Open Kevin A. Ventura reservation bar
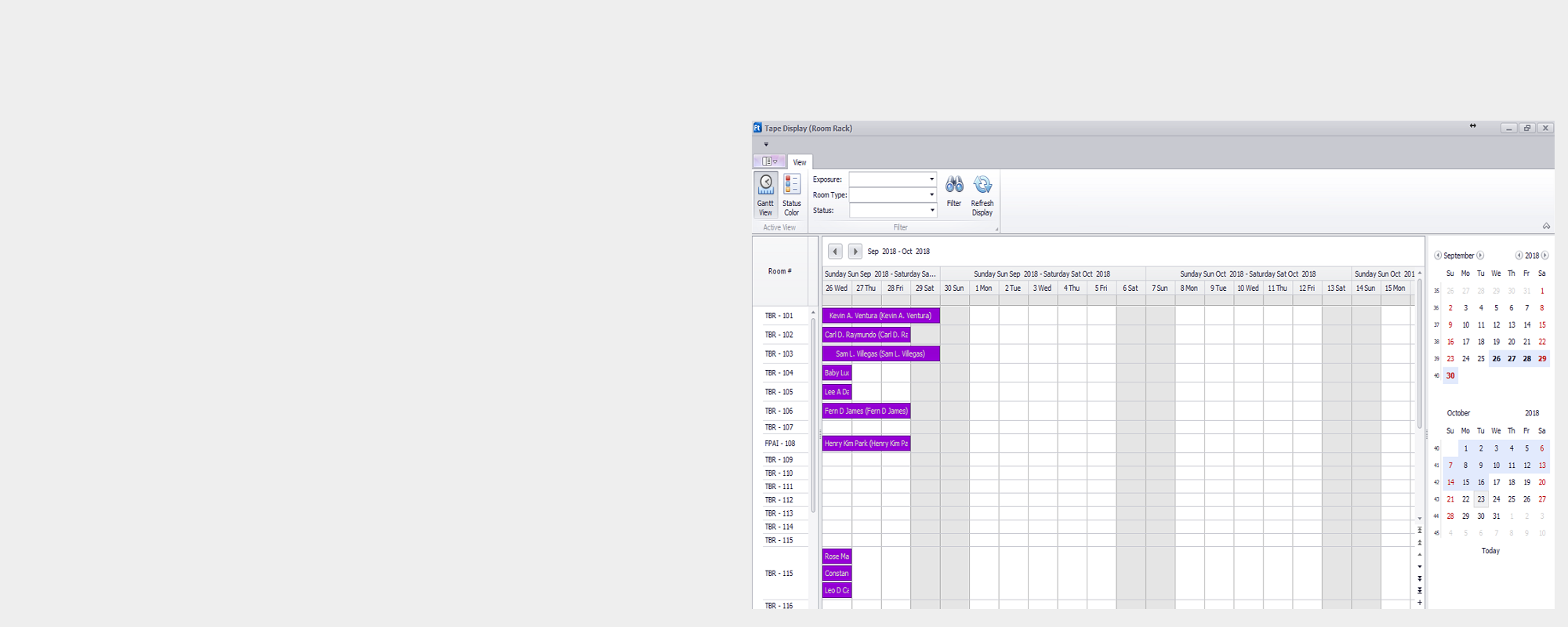1568x627 pixels. pos(880,316)
